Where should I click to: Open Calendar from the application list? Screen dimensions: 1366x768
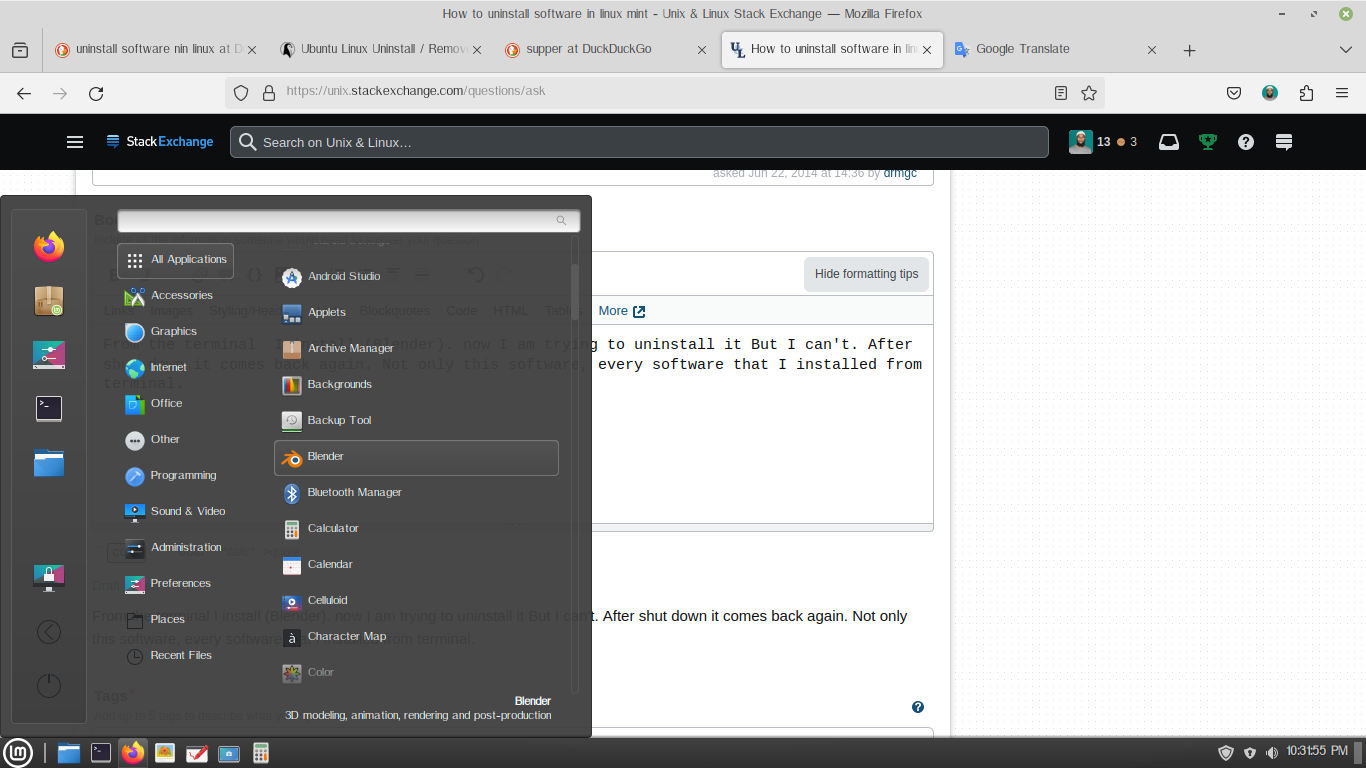click(x=416, y=564)
